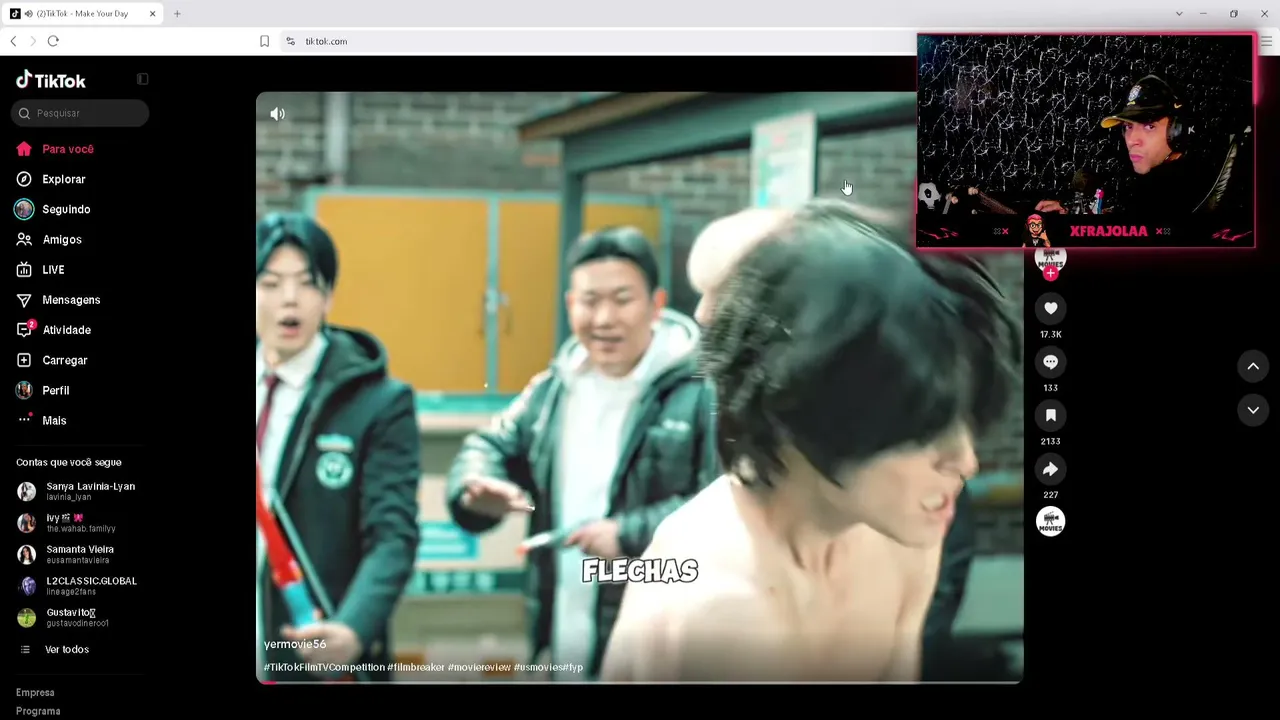Open the #TikTokFilmTVCompetition hashtag
The width and height of the screenshot is (1280, 720).
[x=324, y=667]
